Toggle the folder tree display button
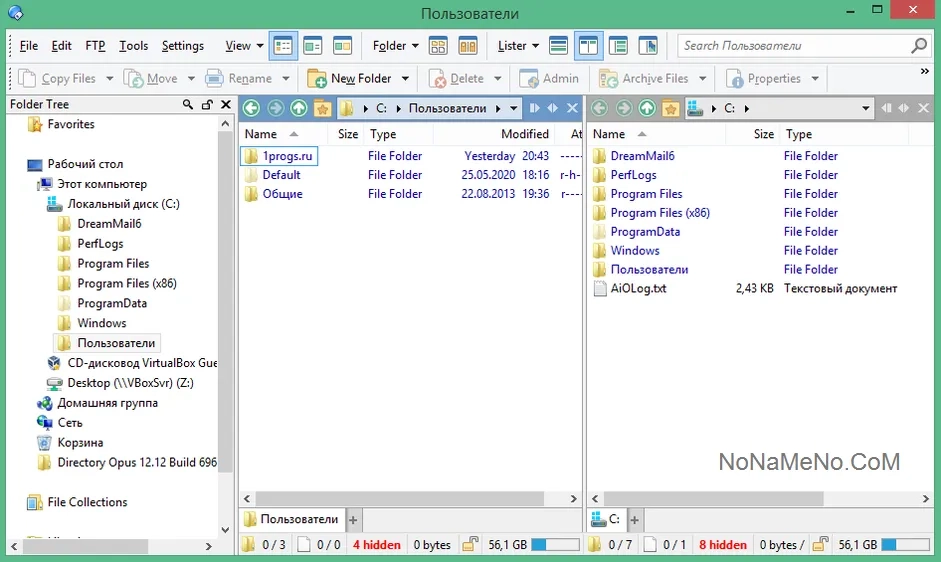 click(618, 46)
